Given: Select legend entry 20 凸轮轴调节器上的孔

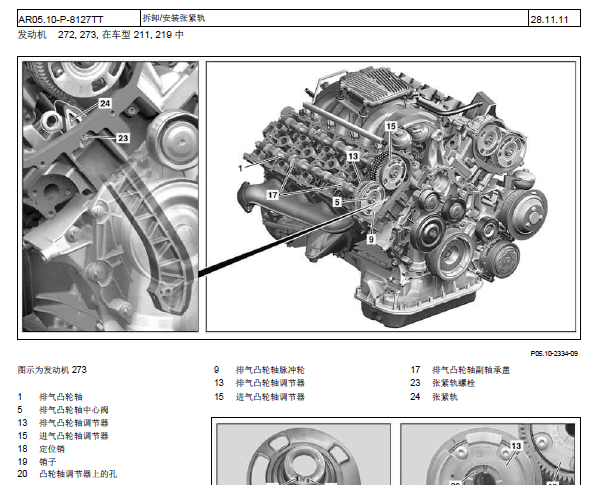Looking at the screenshot, I should click(67, 474).
